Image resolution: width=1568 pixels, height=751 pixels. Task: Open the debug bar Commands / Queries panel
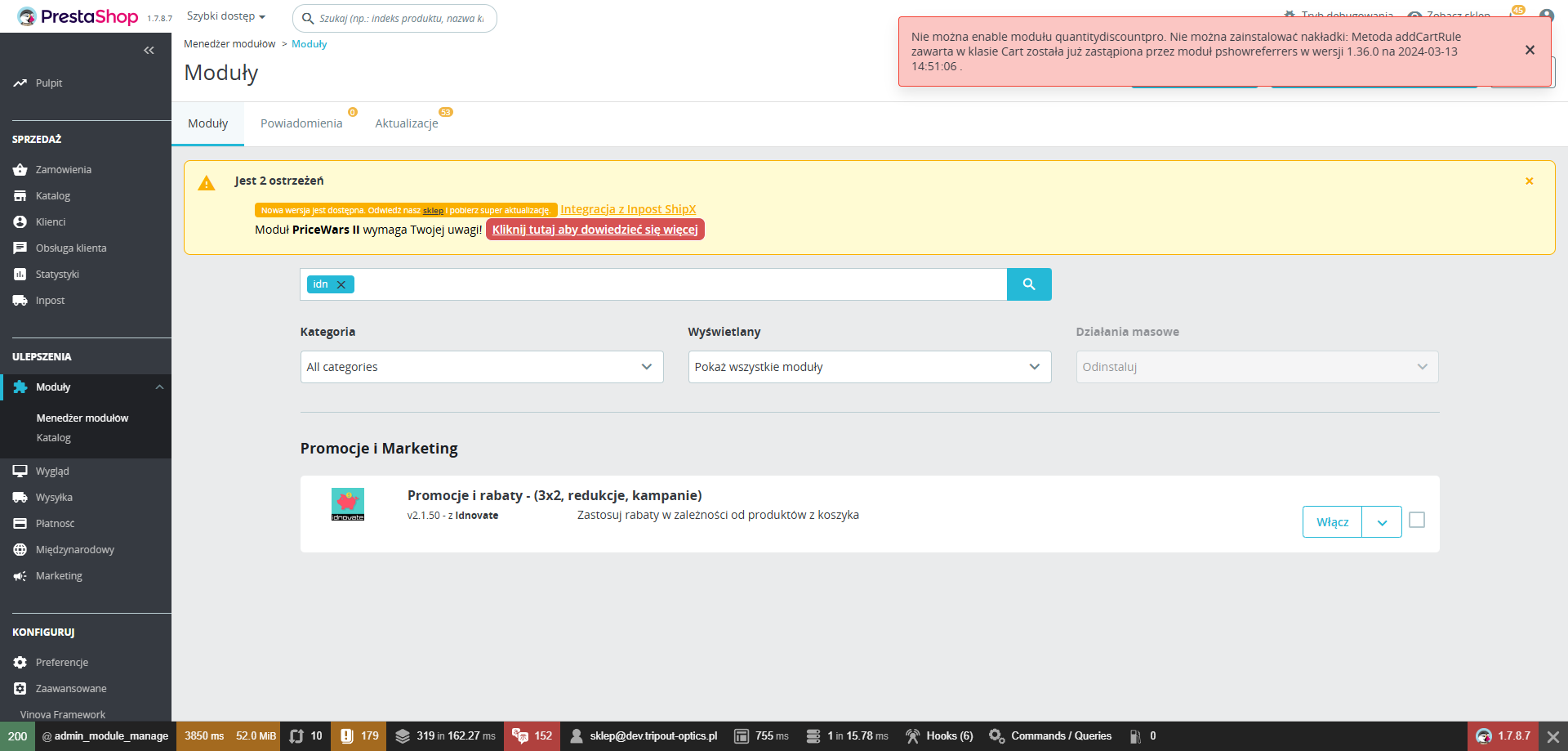click(x=1050, y=736)
